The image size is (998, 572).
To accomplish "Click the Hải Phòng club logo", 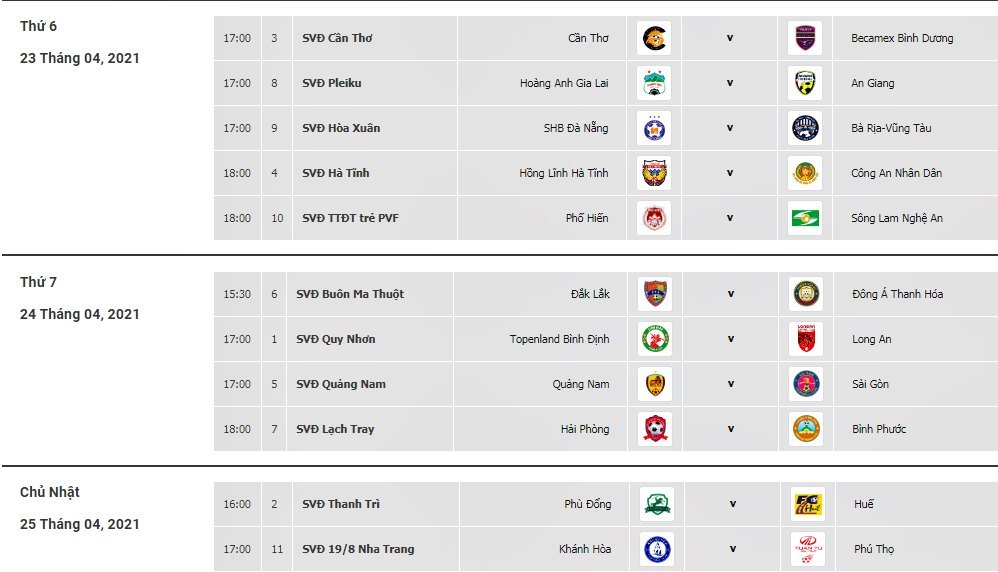I will pyautogui.click(x=655, y=430).
